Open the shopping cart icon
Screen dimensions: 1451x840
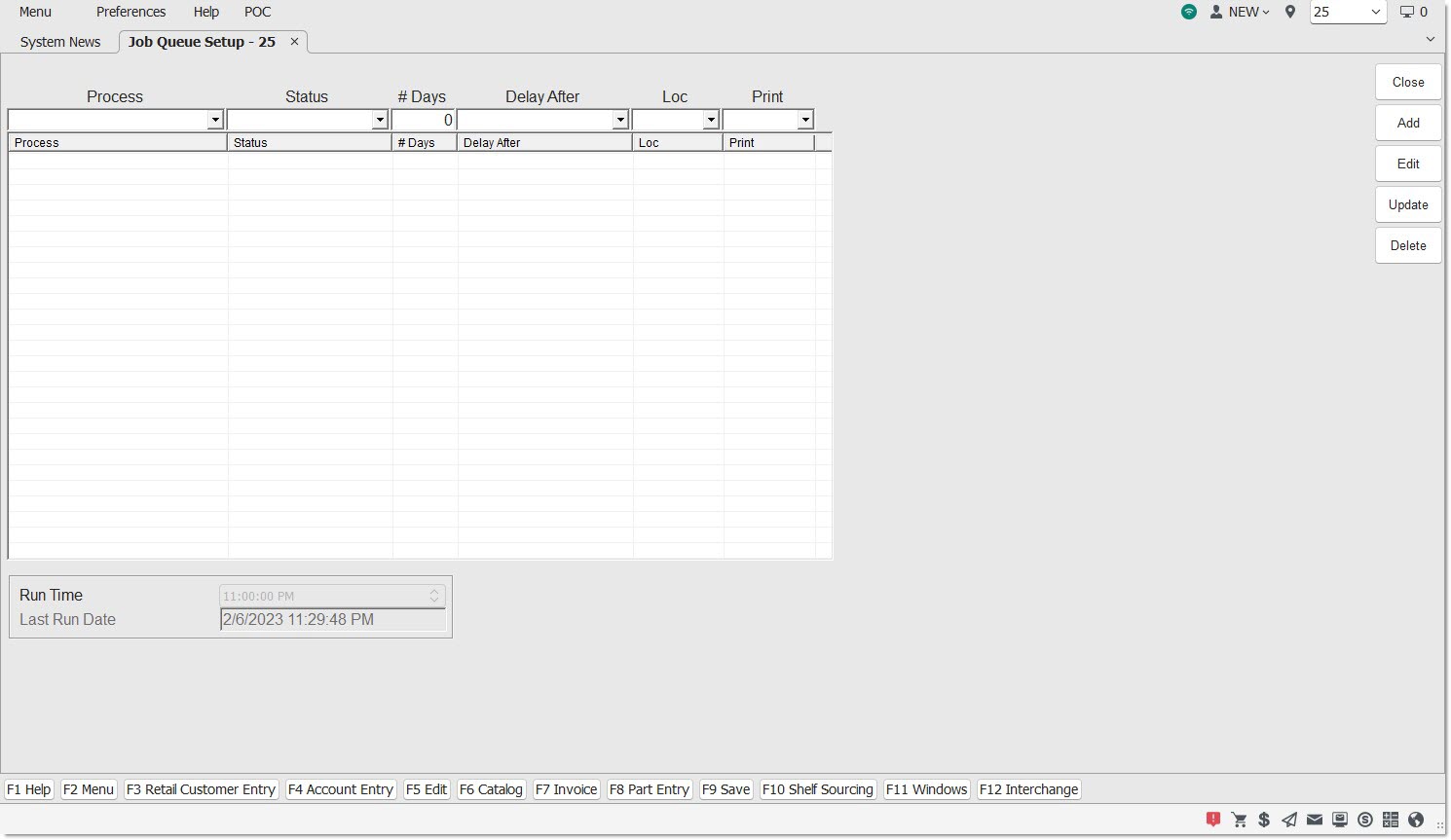[x=1239, y=820]
